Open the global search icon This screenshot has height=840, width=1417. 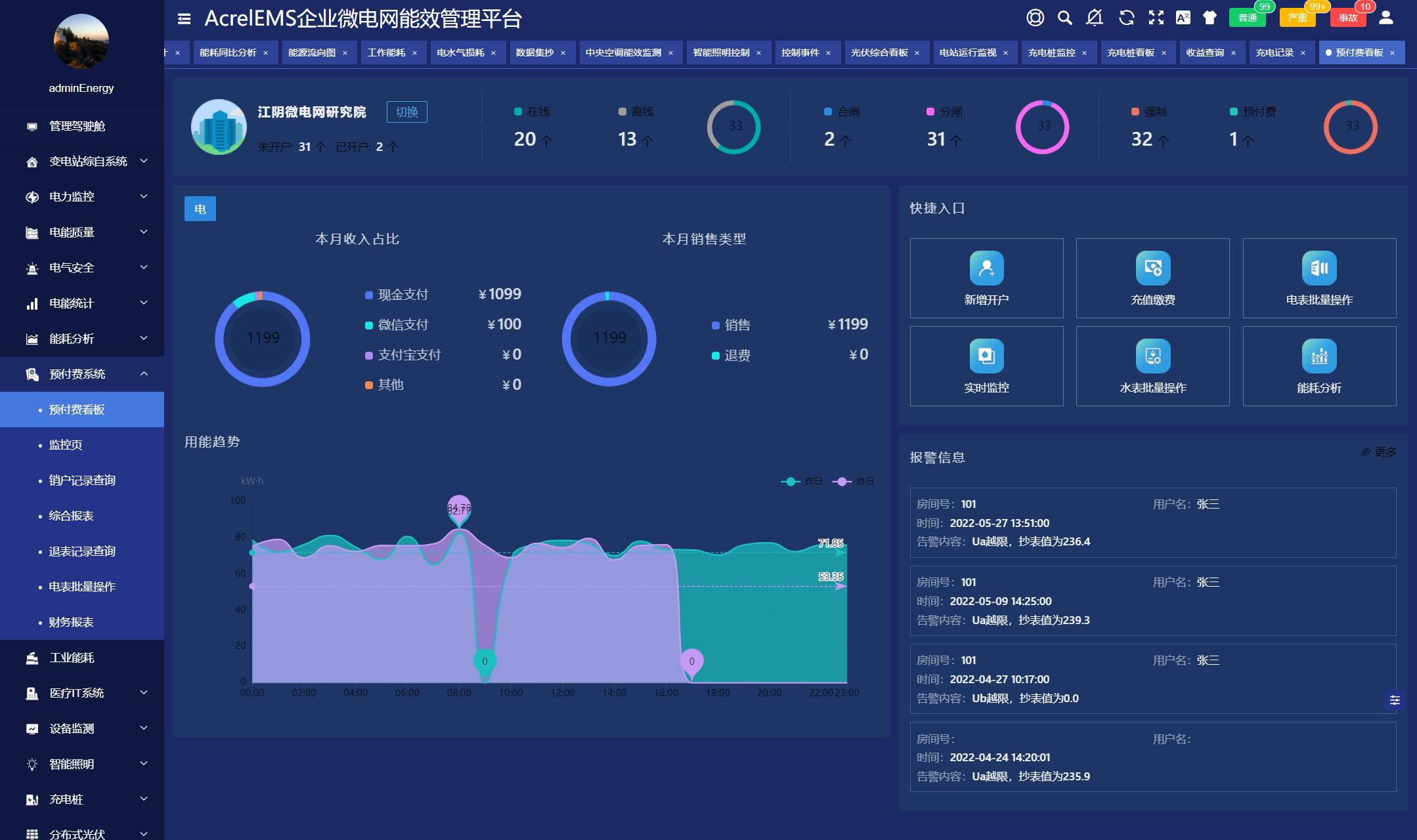pos(1064,18)
